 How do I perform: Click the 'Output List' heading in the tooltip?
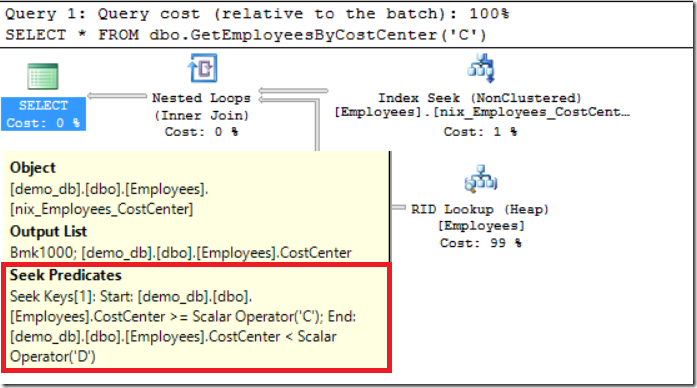[48, 231]
